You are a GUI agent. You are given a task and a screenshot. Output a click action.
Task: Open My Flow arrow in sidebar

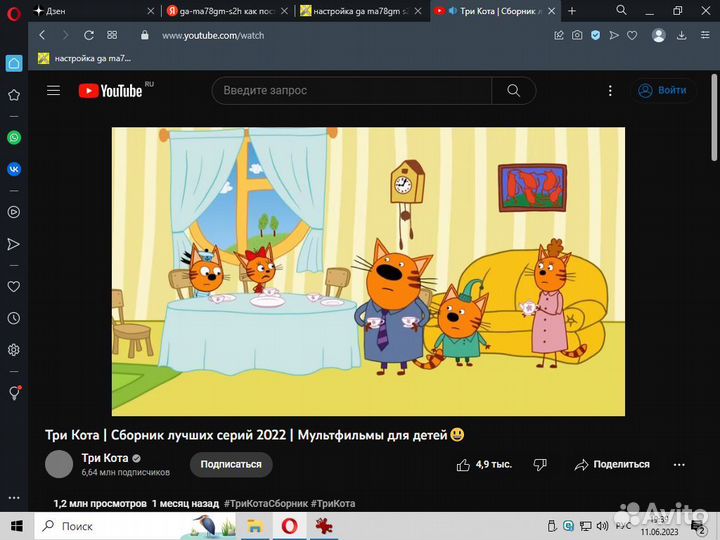click(x=14, y=244)
